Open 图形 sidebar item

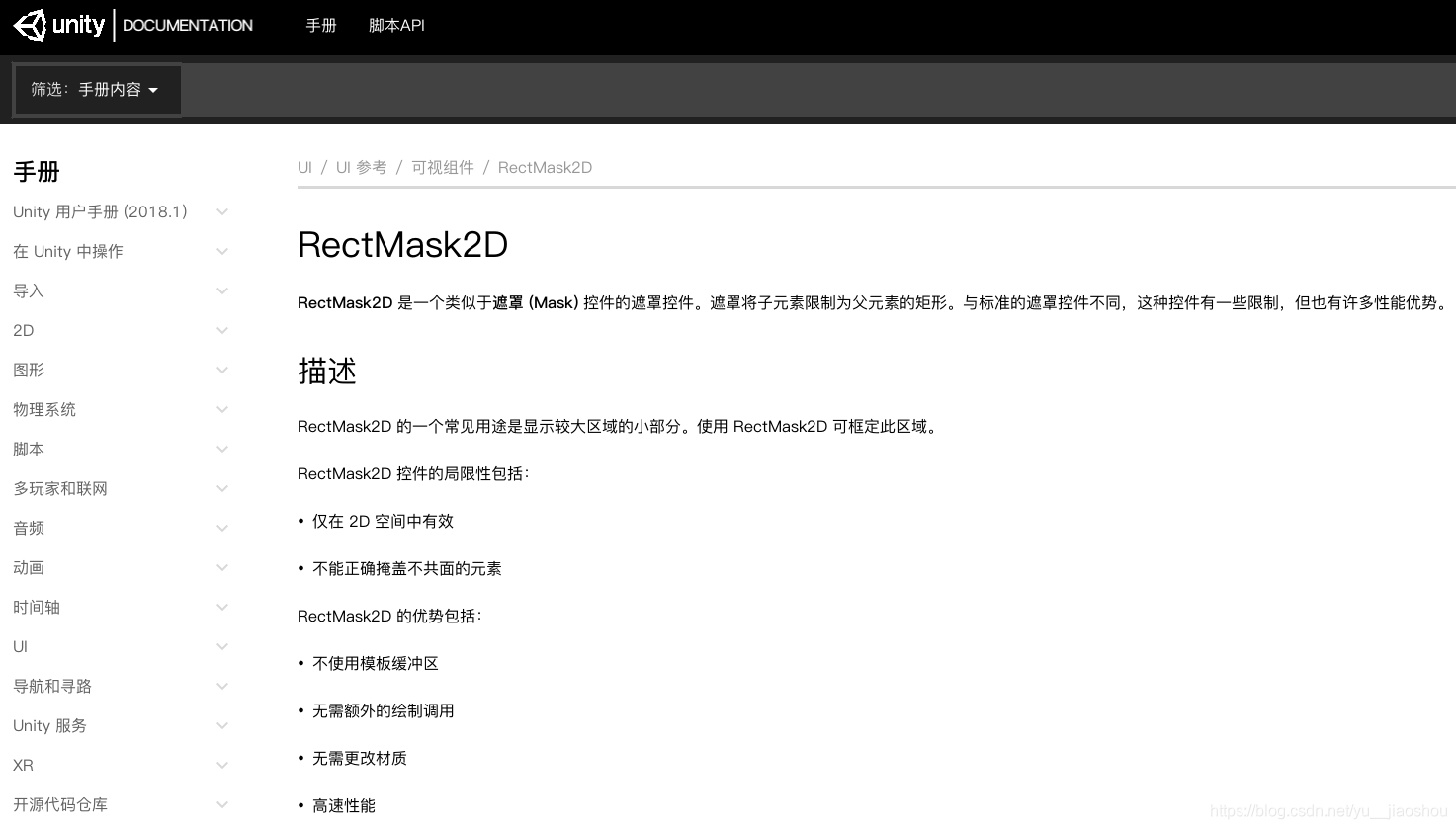(29, 371)
